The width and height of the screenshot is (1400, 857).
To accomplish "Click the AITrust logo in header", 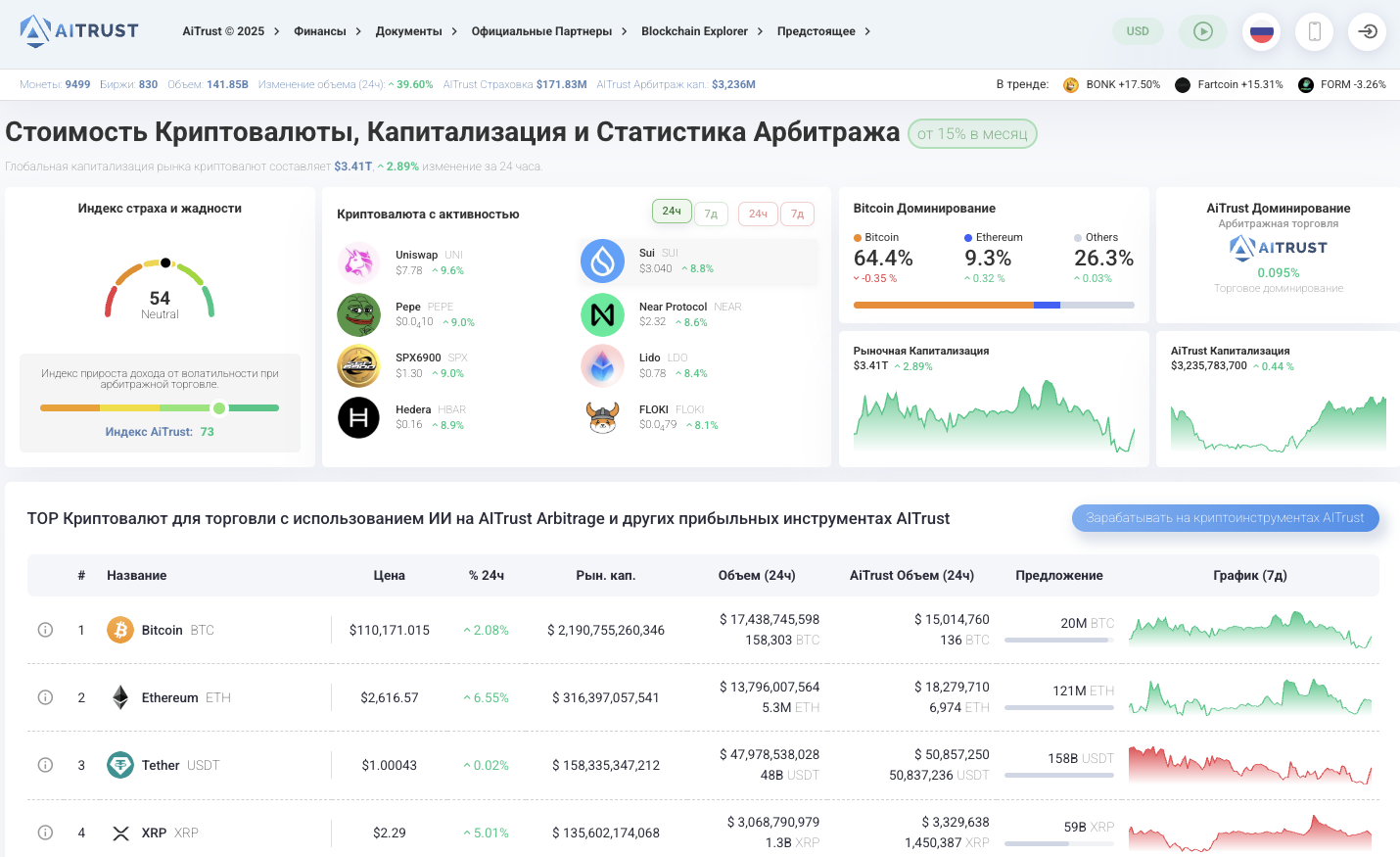I will (x=79, y=31).
